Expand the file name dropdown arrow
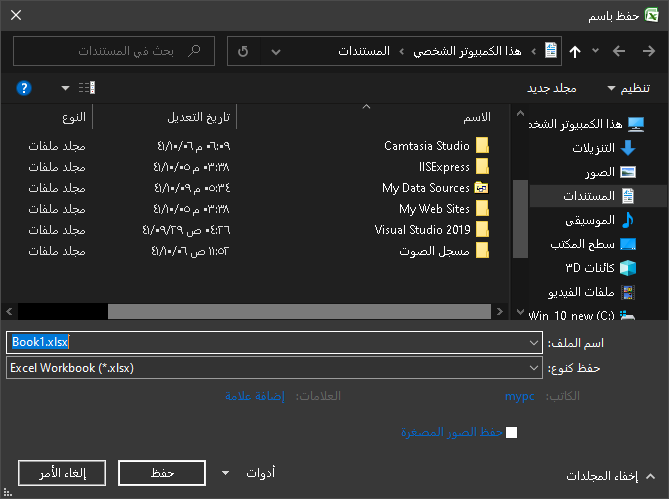Image resolution: width=669 pixels, height=499 pixels. 534,342
